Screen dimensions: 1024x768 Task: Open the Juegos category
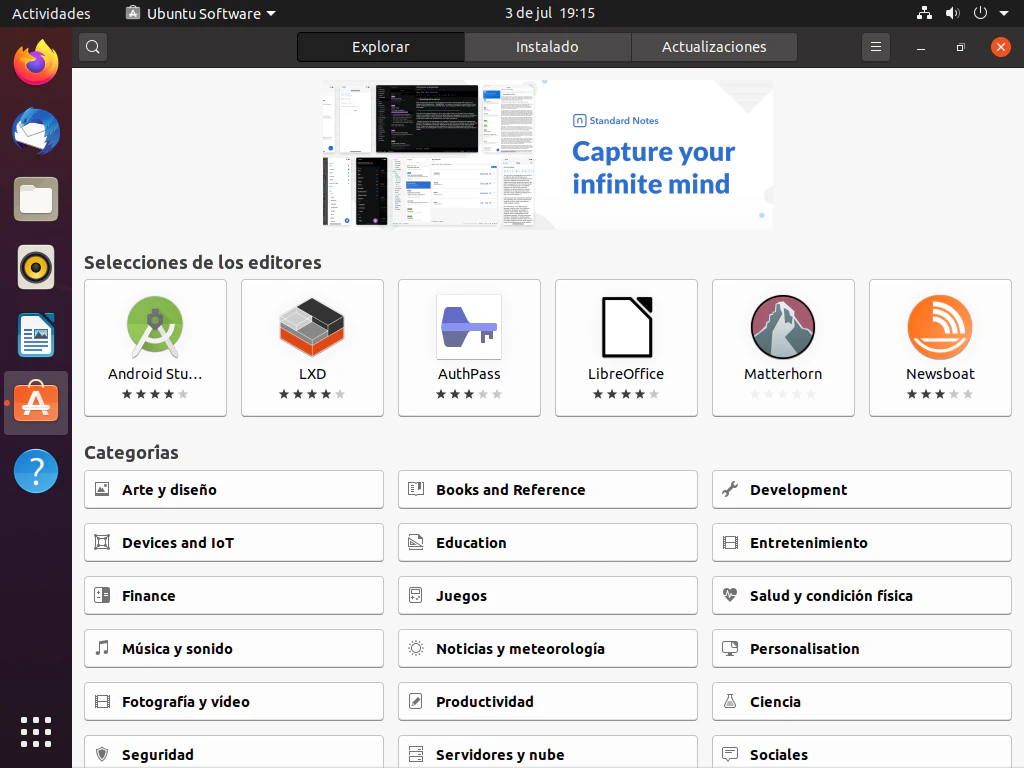pyautogui.click(x=547, y=596)
